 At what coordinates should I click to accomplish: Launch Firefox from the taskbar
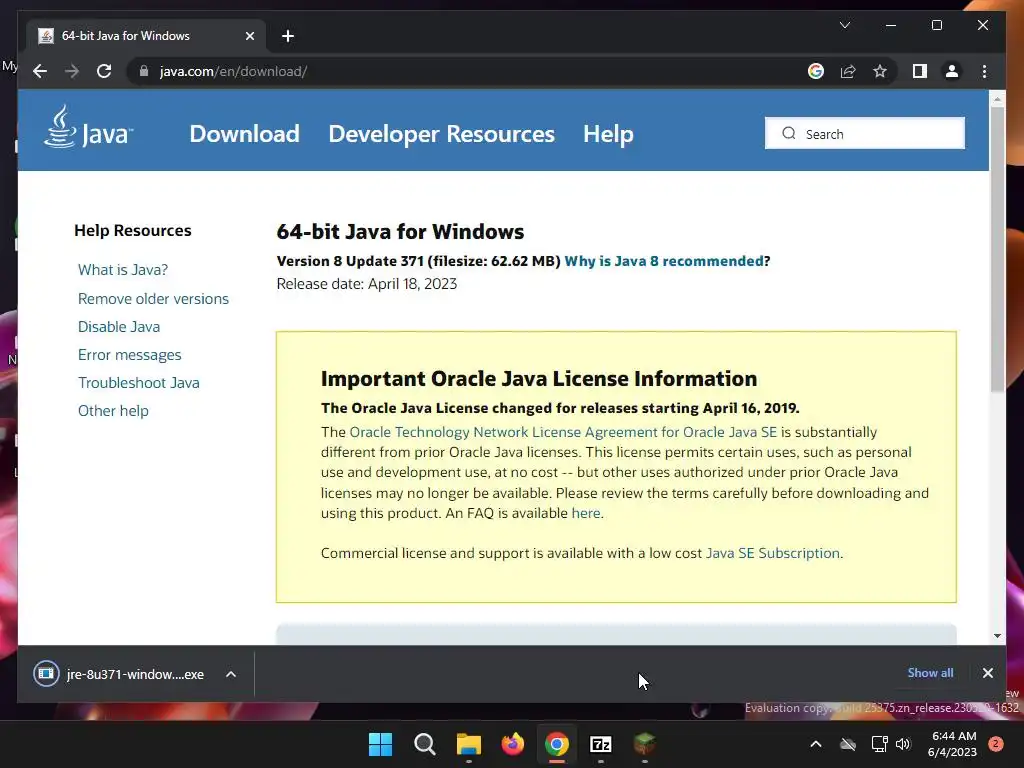point(513,744)
